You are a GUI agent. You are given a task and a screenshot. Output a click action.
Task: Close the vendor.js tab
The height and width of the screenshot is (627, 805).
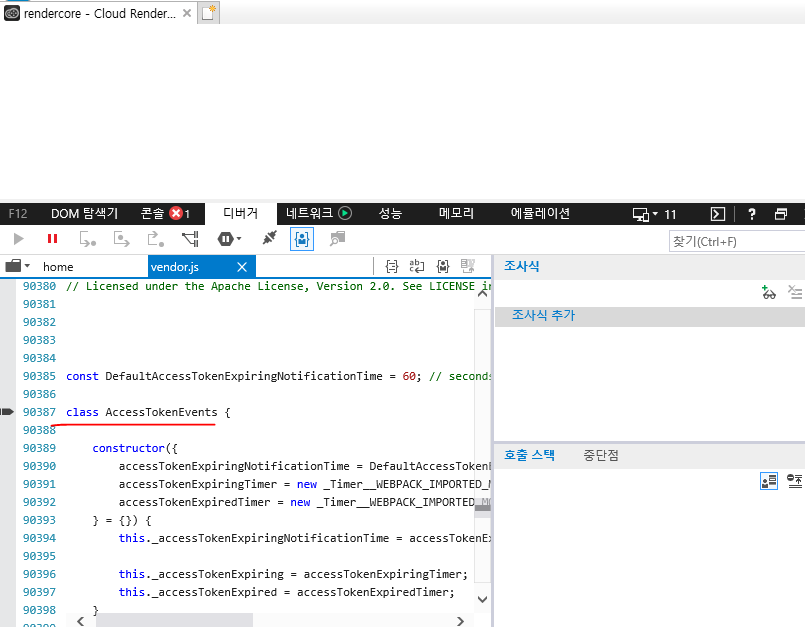(x=242, y=267)
